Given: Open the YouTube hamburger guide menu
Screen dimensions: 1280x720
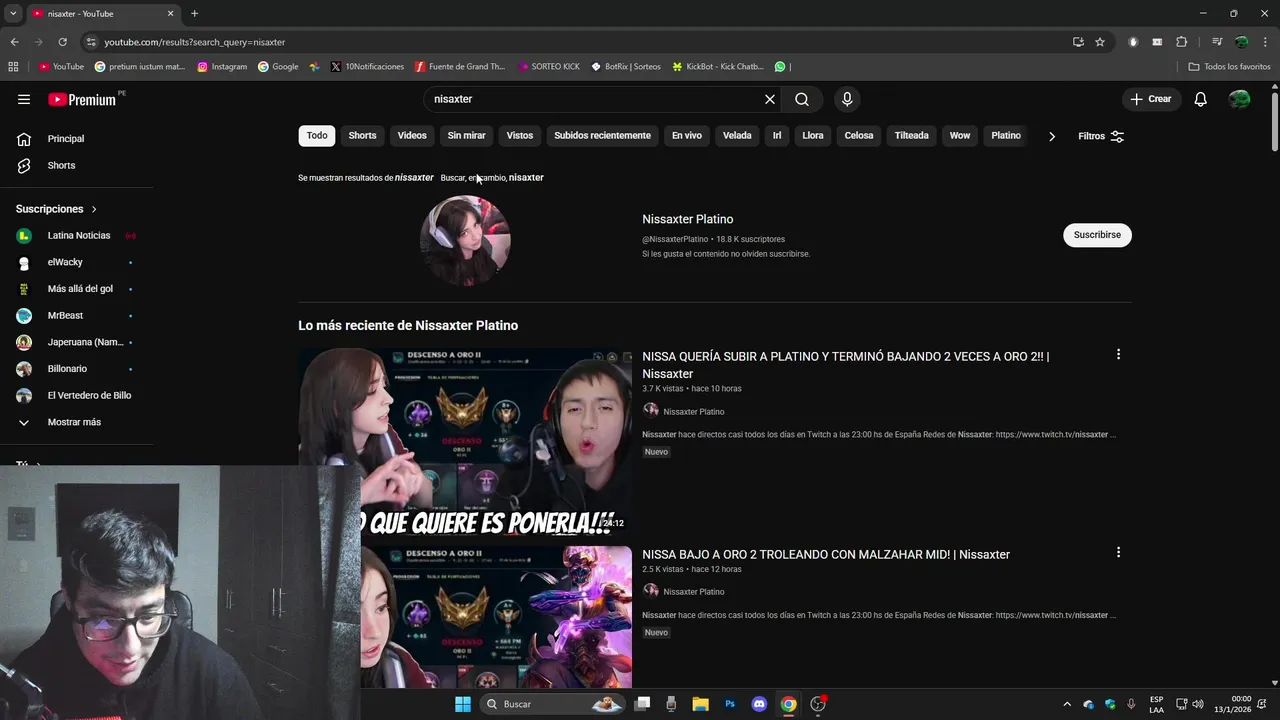Looking at the screenshot, I should pyautogui.click(x=24, y=99).
